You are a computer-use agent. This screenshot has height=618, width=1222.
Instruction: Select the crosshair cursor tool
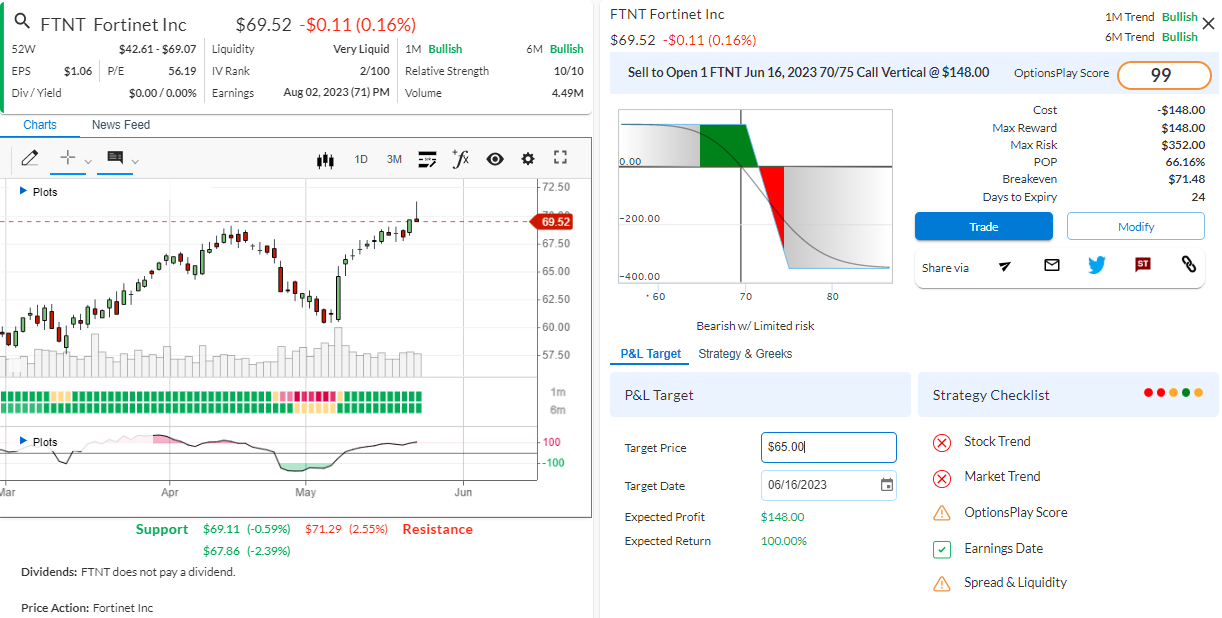(68, 158)
